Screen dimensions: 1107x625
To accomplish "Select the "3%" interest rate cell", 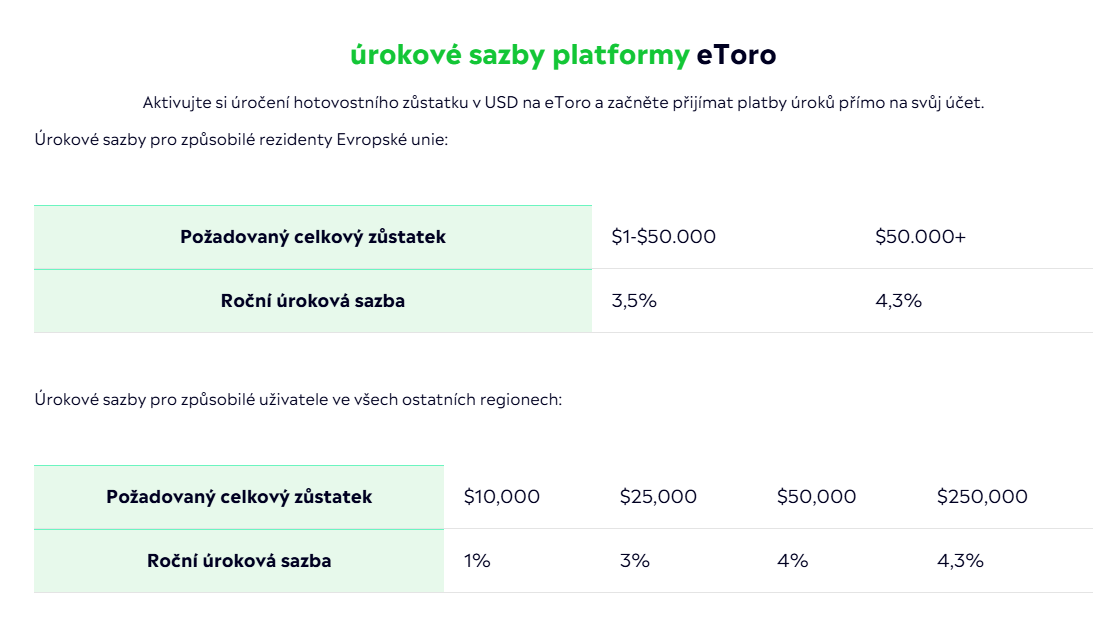I will pos(635,561).
